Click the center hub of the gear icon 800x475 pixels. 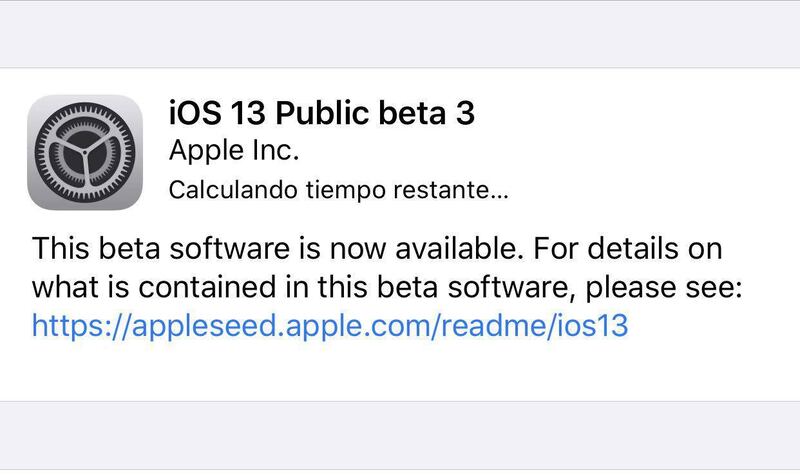click(x=86, y=153)
